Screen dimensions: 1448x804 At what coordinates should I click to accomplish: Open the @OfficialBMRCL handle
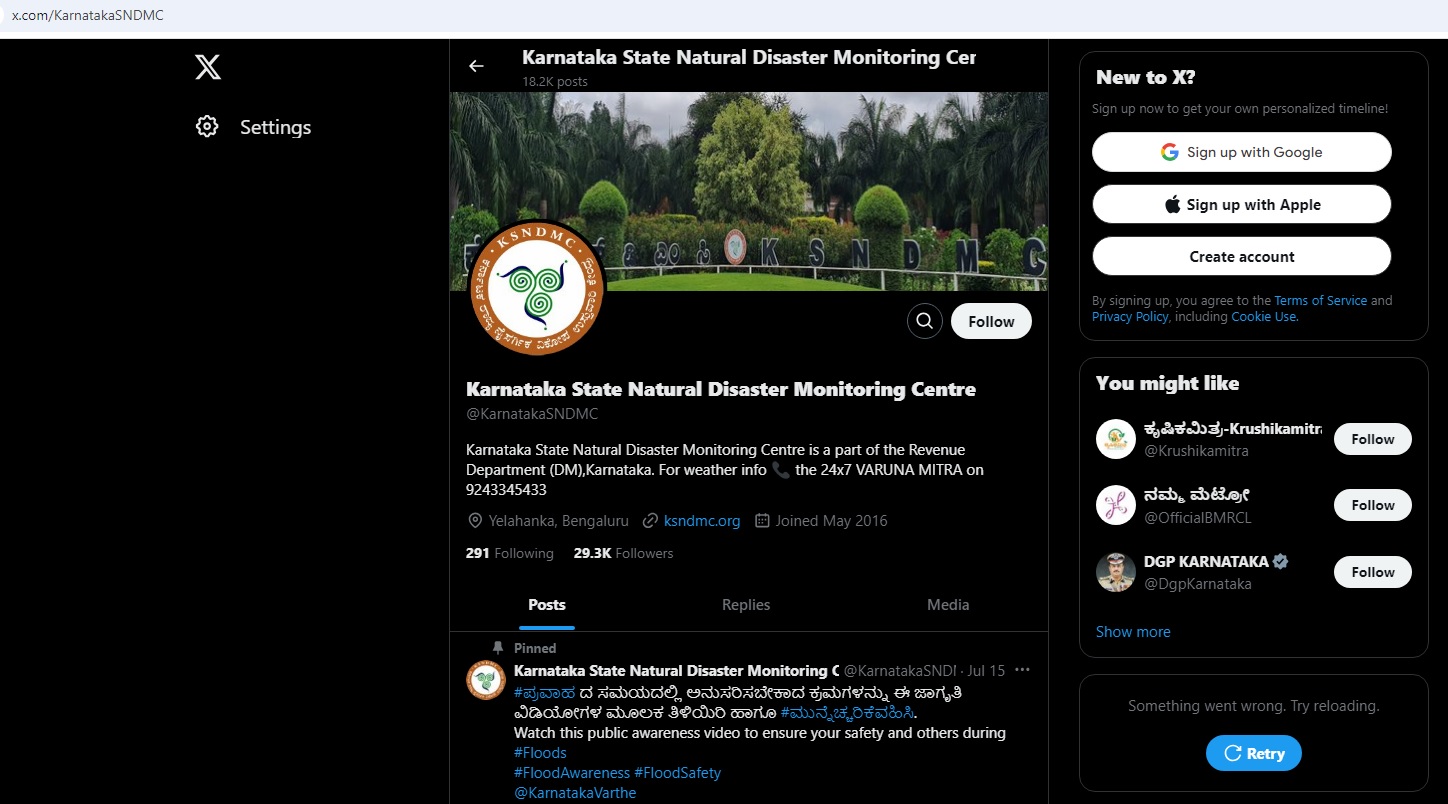pyautogui.click(x=1198, y=517)
